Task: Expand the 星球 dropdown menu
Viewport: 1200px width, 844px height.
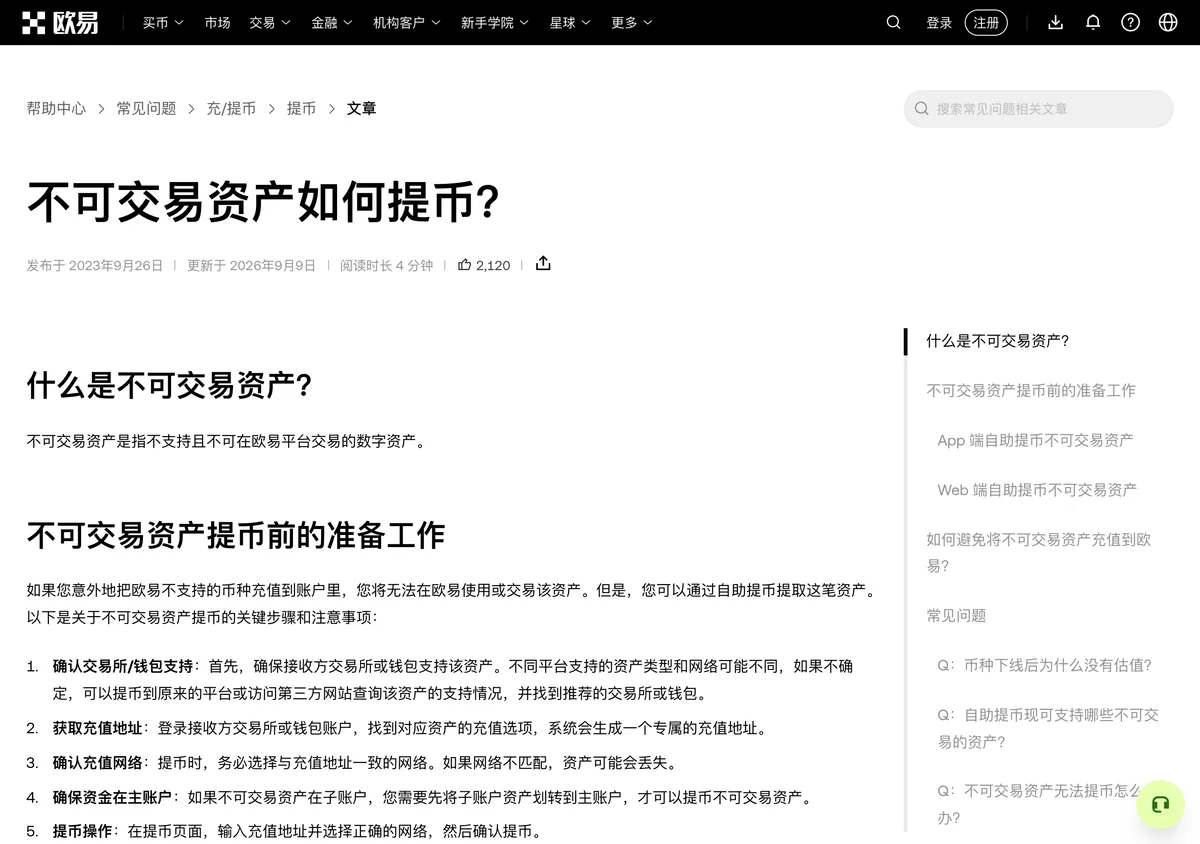Action: pyautogui.click(x=570, y=22)
